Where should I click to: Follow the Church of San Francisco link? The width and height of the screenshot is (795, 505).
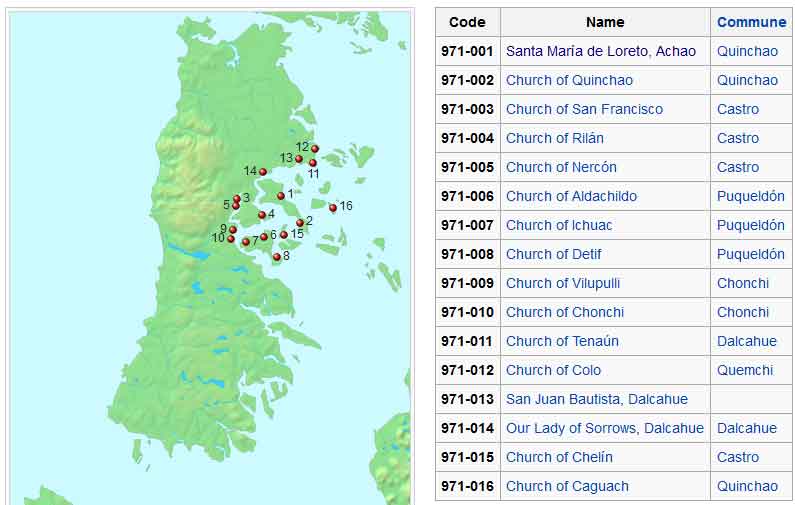pyautogui.click(x=584, y=109)
